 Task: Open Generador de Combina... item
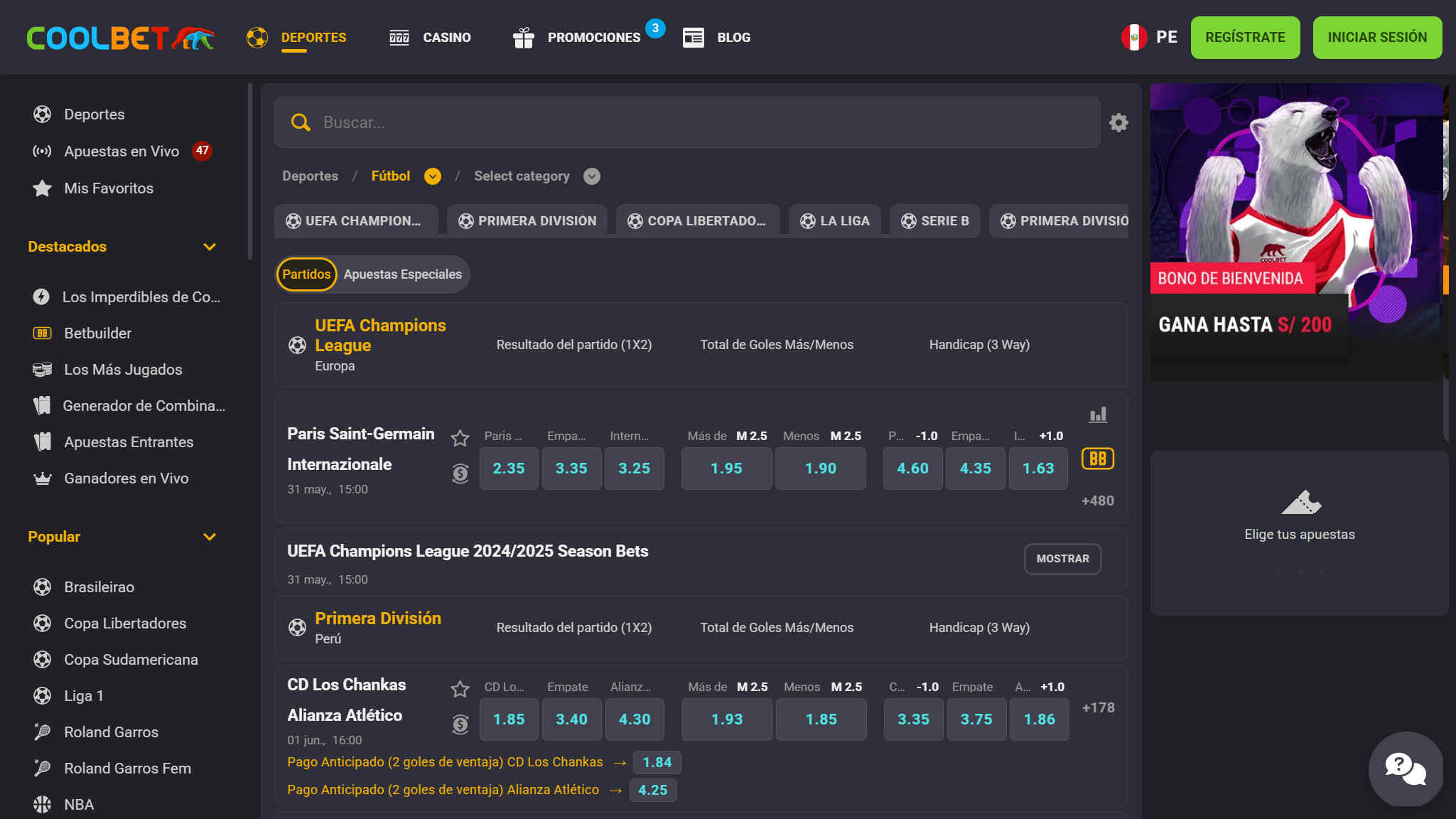point(129,405)
